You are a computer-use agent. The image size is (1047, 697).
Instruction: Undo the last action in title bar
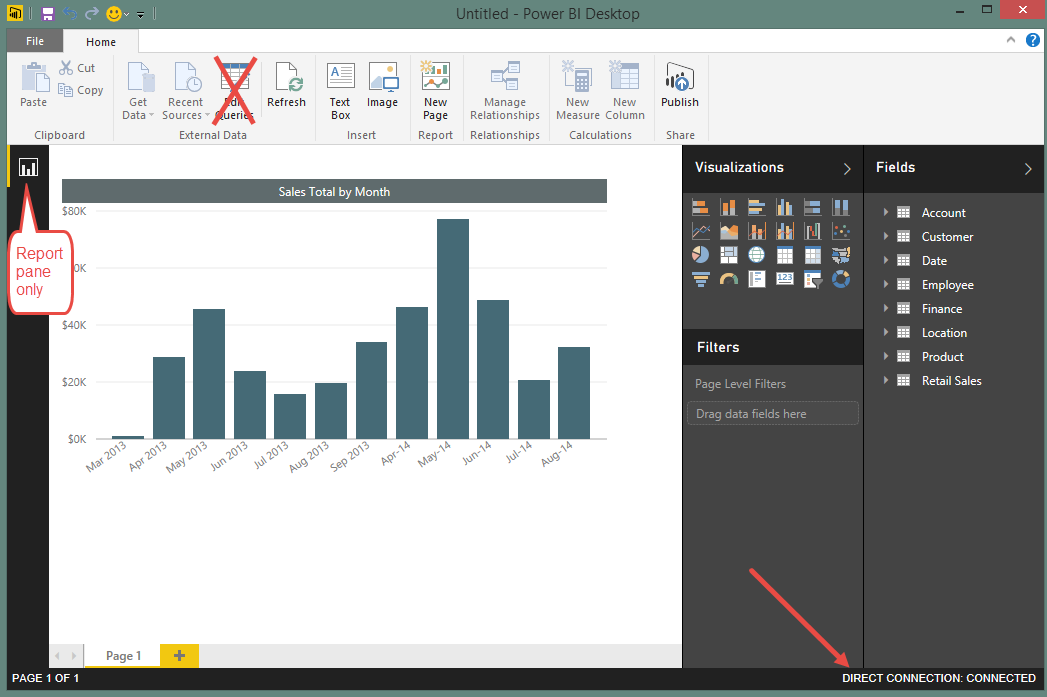[70, 13]
